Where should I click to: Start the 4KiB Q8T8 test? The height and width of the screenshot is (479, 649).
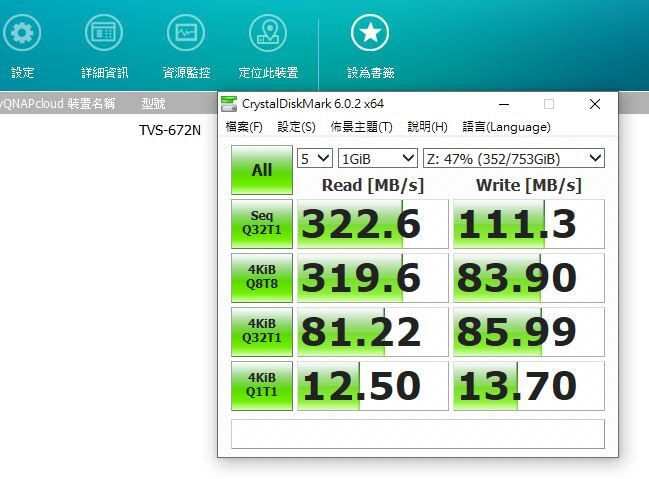coord(261,277)
